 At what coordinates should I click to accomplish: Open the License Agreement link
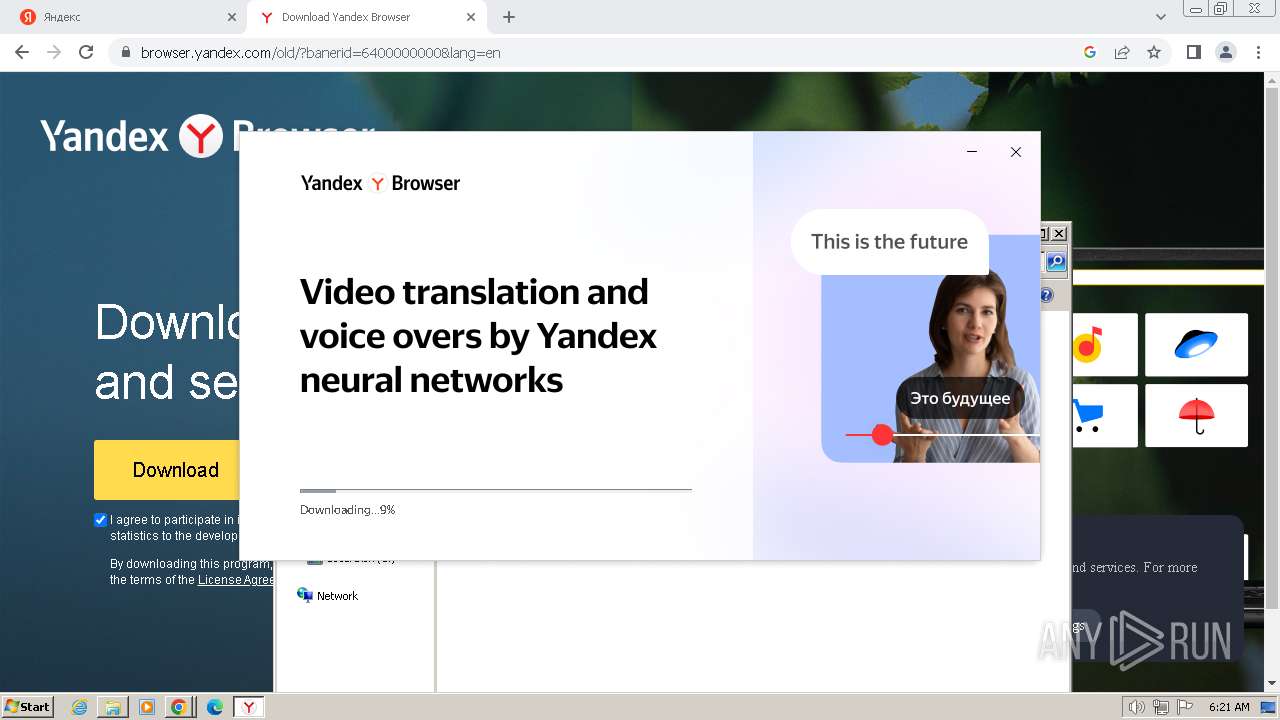pos(235,580)
